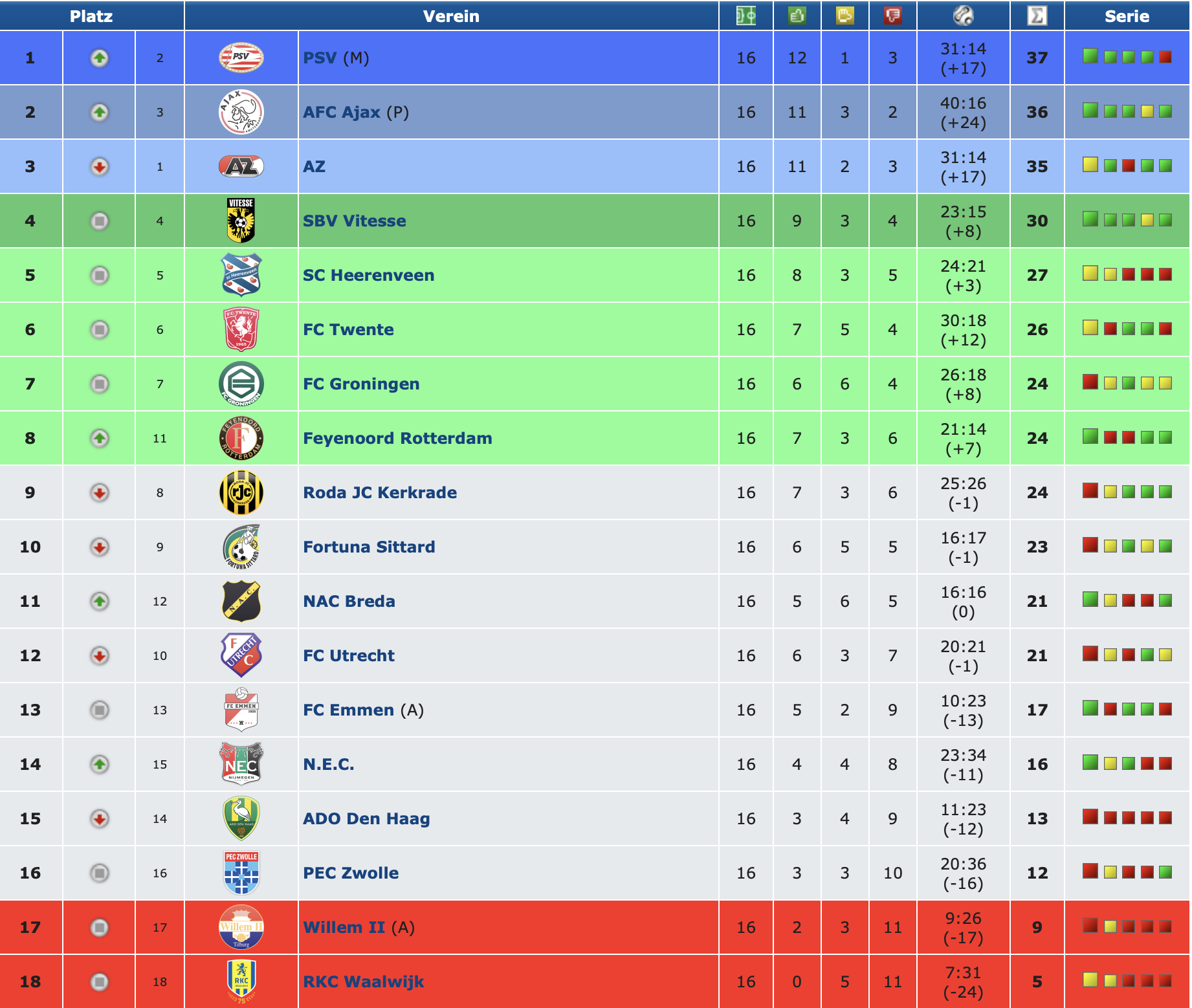The width and height of the screenshot is (1192, 1008).
Task: Select the Verein column header
Action: tap(451, 16)
